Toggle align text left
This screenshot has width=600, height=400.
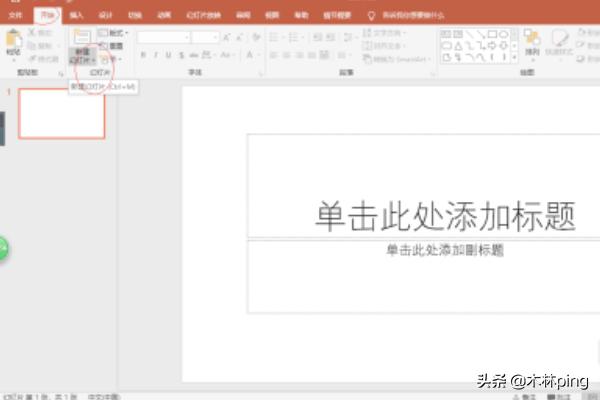pos(273,55)
